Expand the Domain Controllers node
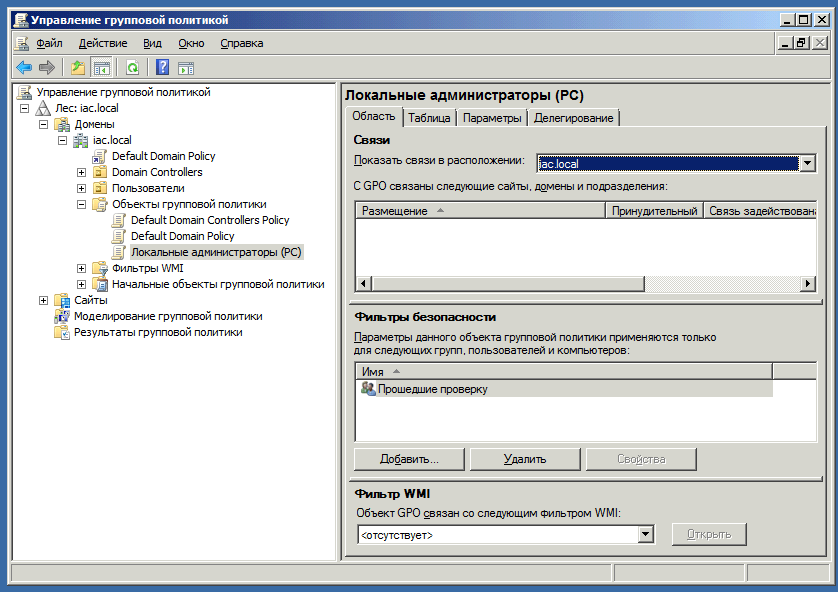This screenshot has width=838, height=592. coord(82,172)
